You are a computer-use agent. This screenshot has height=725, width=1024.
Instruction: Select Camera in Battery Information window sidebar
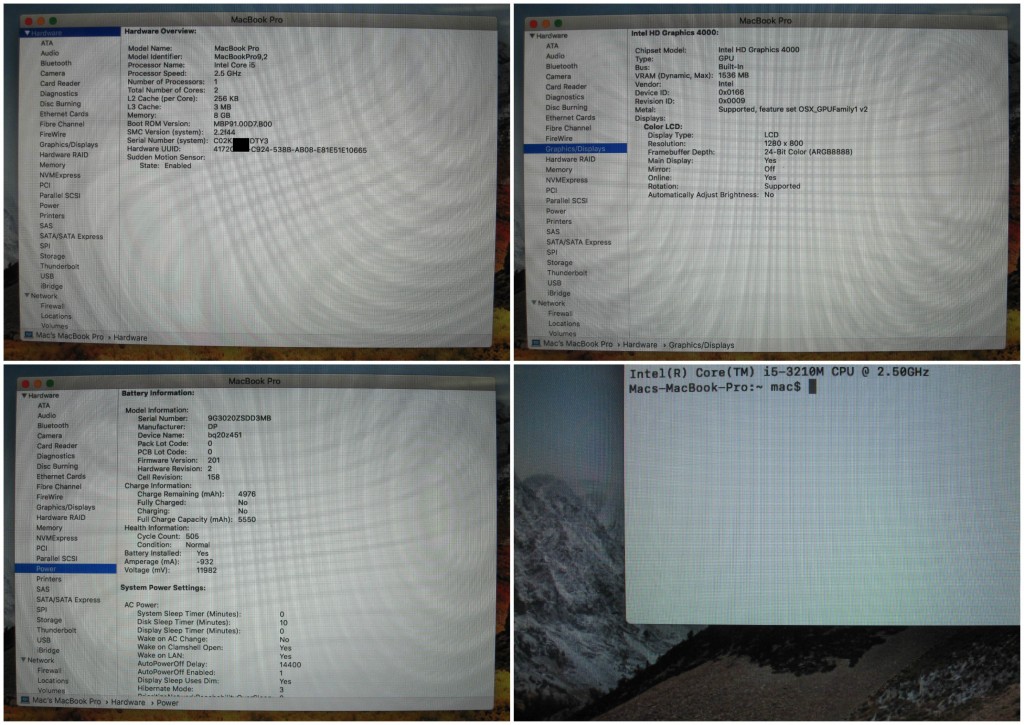coord(49,436)
